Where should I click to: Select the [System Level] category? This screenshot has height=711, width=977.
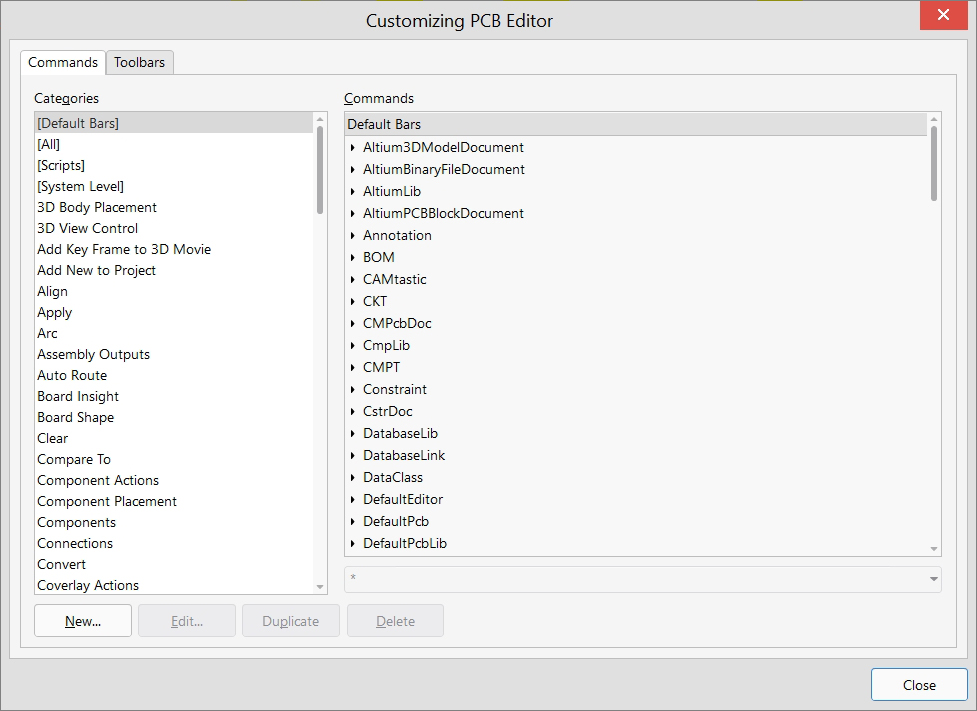(x=174, y=186)
